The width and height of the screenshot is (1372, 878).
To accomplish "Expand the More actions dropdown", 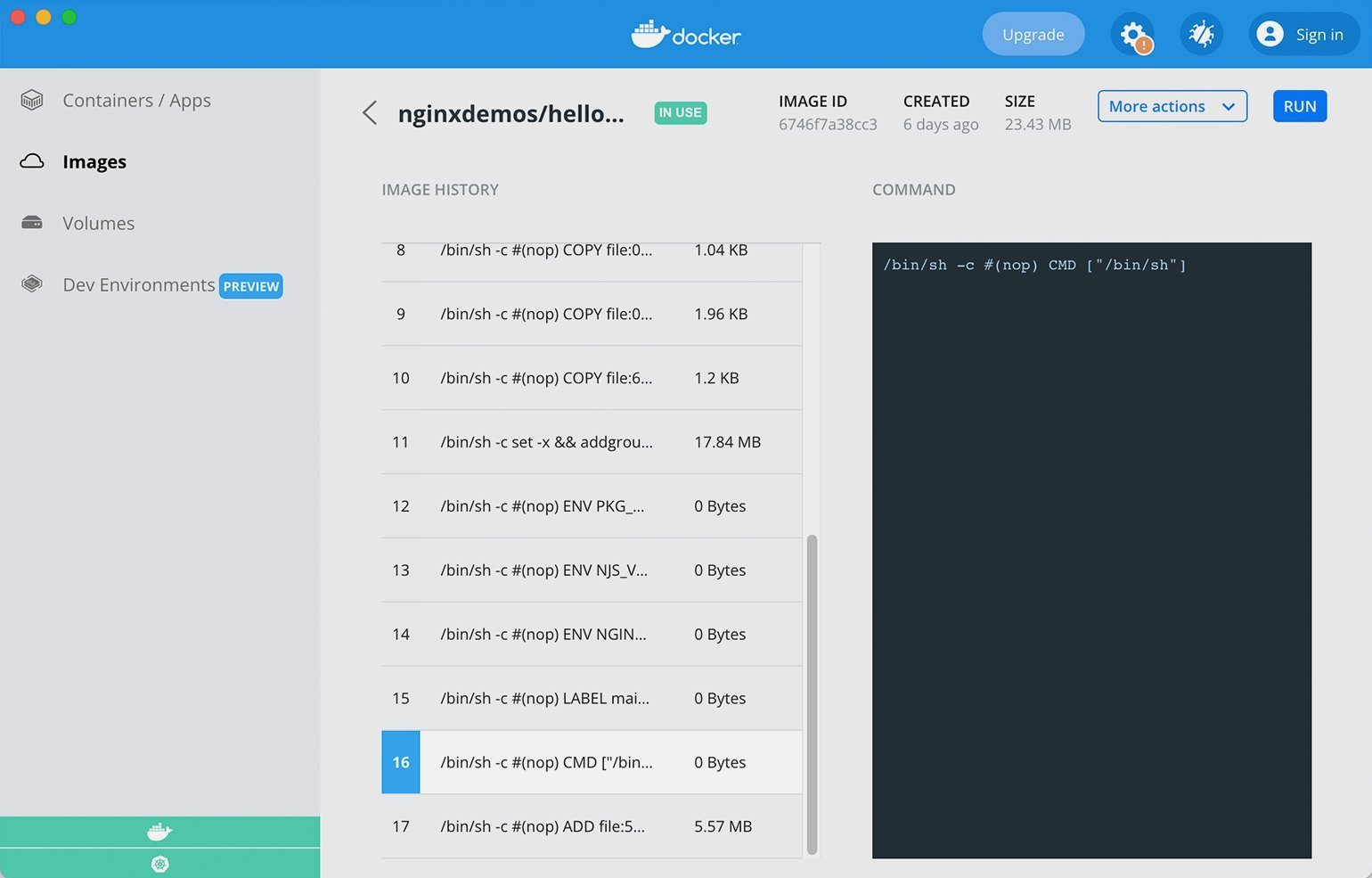I will (1172, 106).
